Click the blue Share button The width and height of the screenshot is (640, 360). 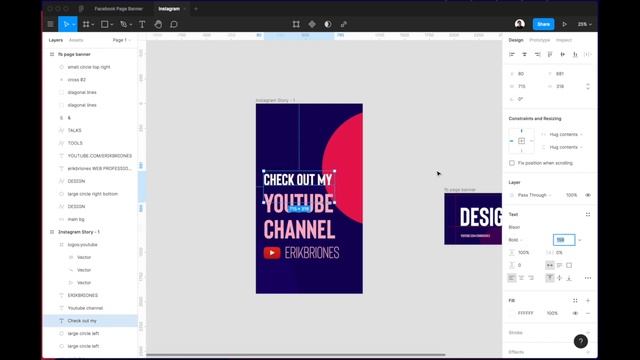543,24
